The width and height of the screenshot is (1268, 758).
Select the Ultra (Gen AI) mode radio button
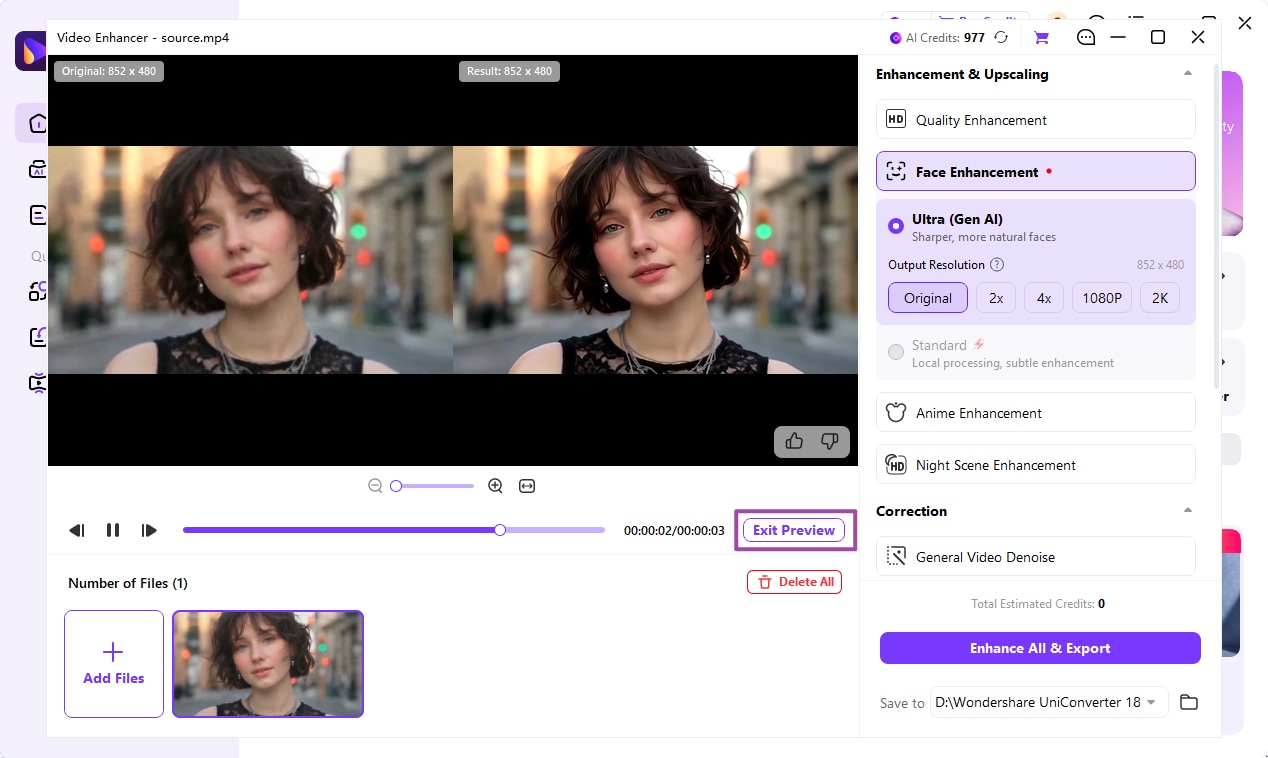click(896, 226)
